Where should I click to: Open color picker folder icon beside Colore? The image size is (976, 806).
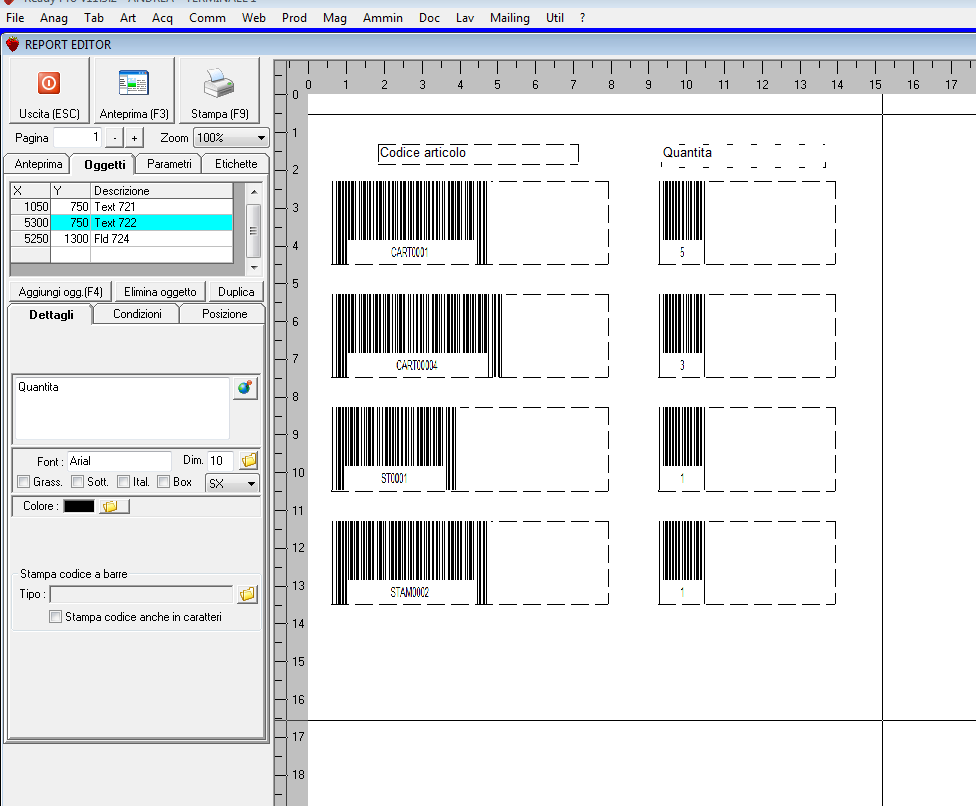coord(111,507)
